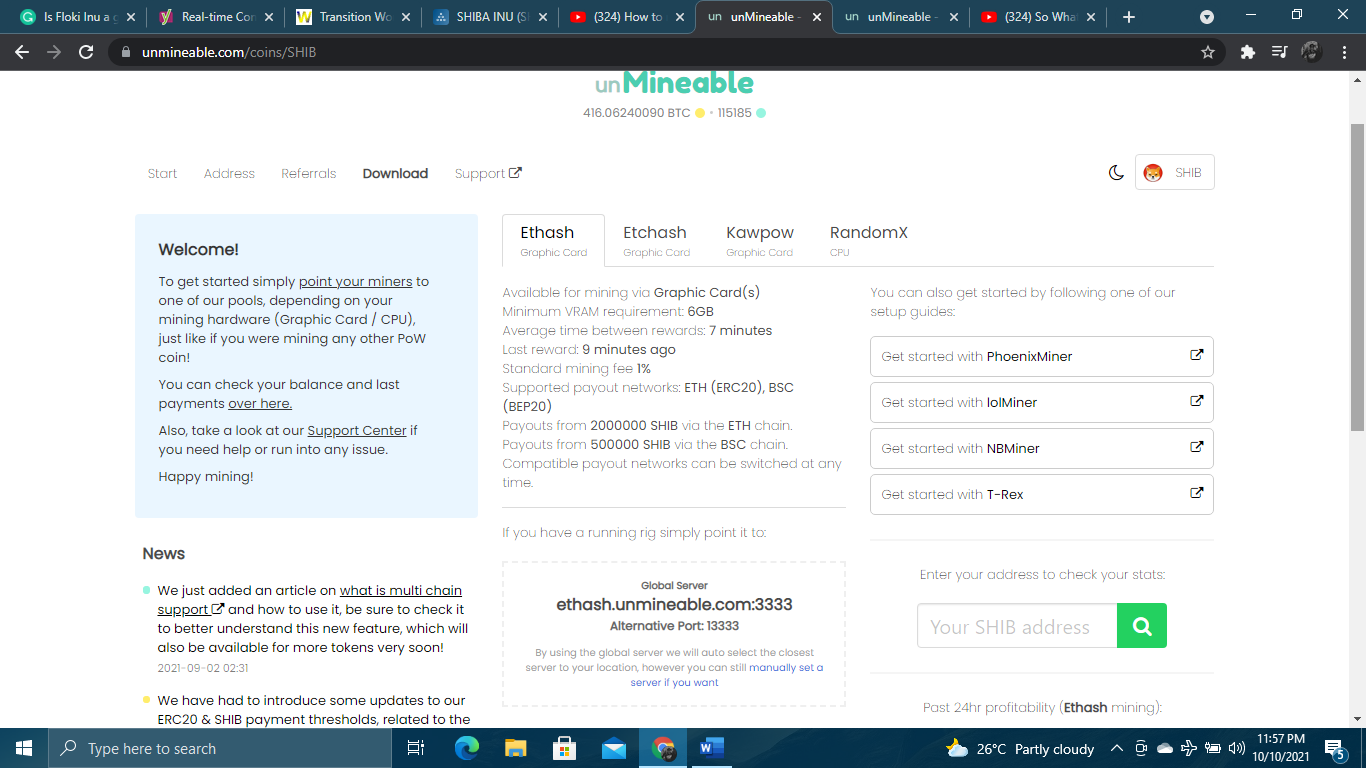Screen dimensions: 1366x768
Task: Focus the 'Your SHIB address' input
Action: pyautogui.click(x=1017, y=626)
